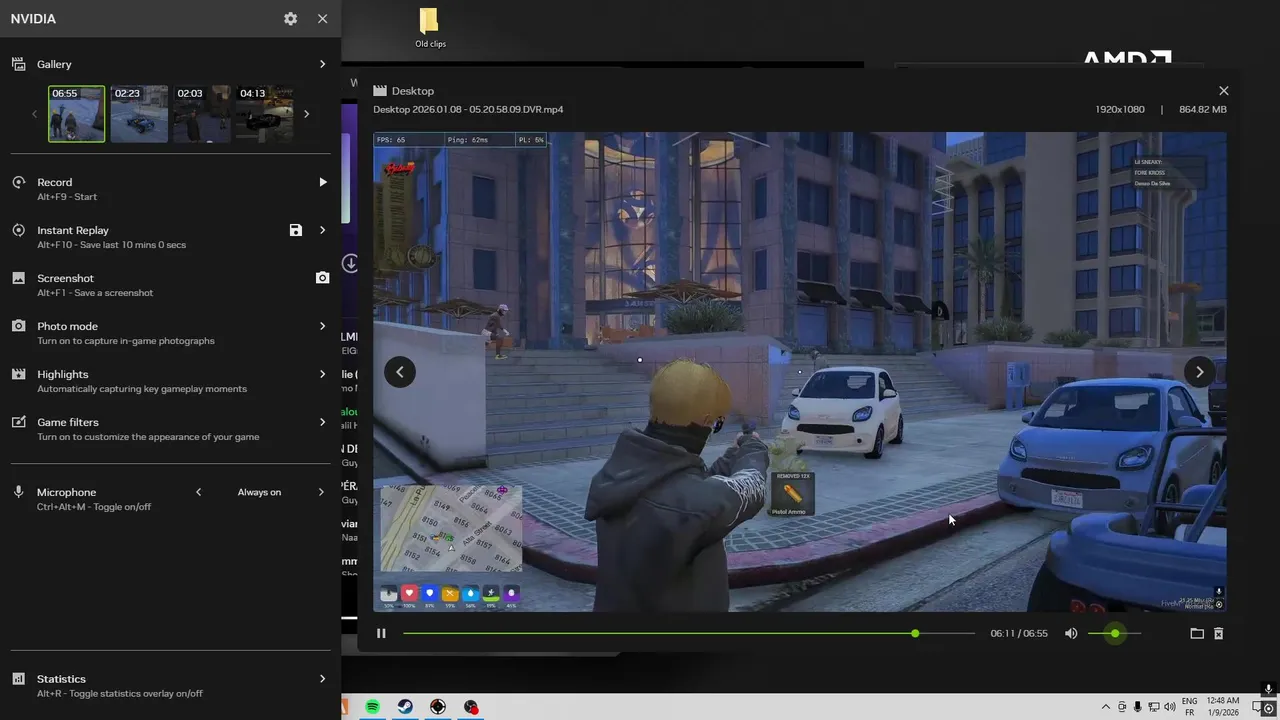Show hidden system tray icons
The height and width of the screenshot is (720, 1280).
[1105, 707]
